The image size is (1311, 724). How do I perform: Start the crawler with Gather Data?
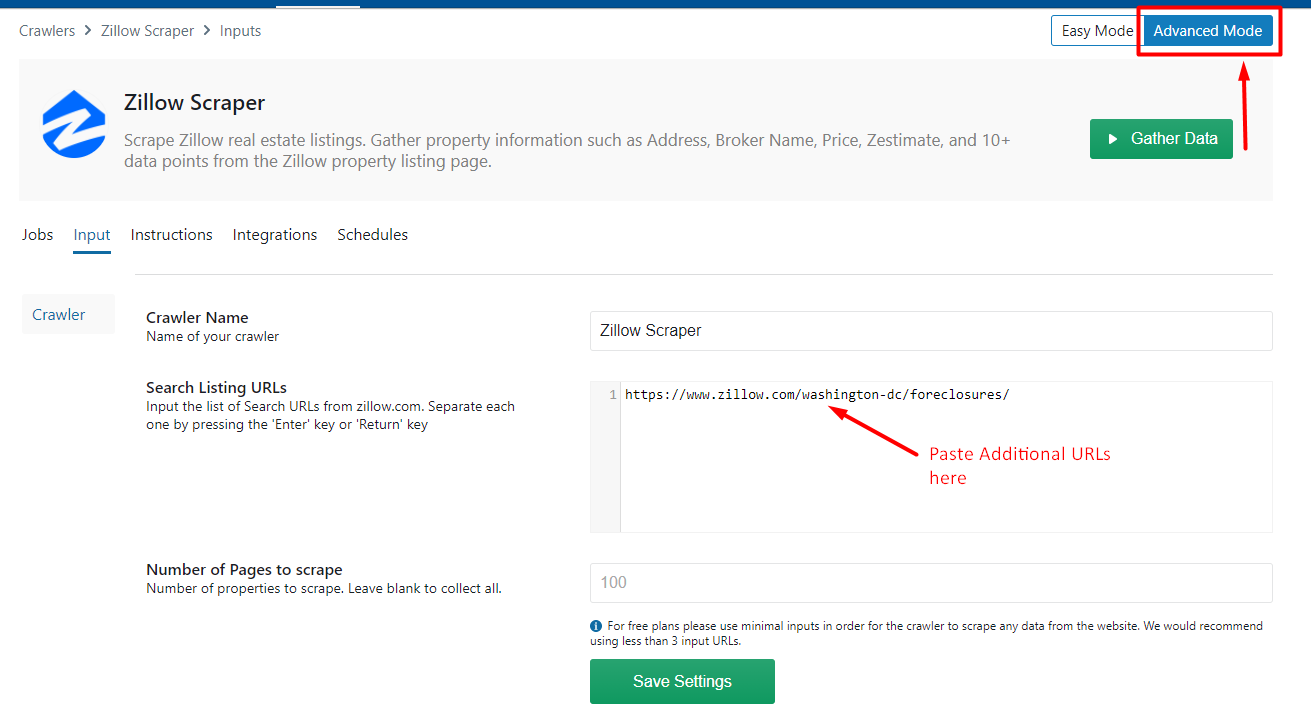[x=1161, y=139]
